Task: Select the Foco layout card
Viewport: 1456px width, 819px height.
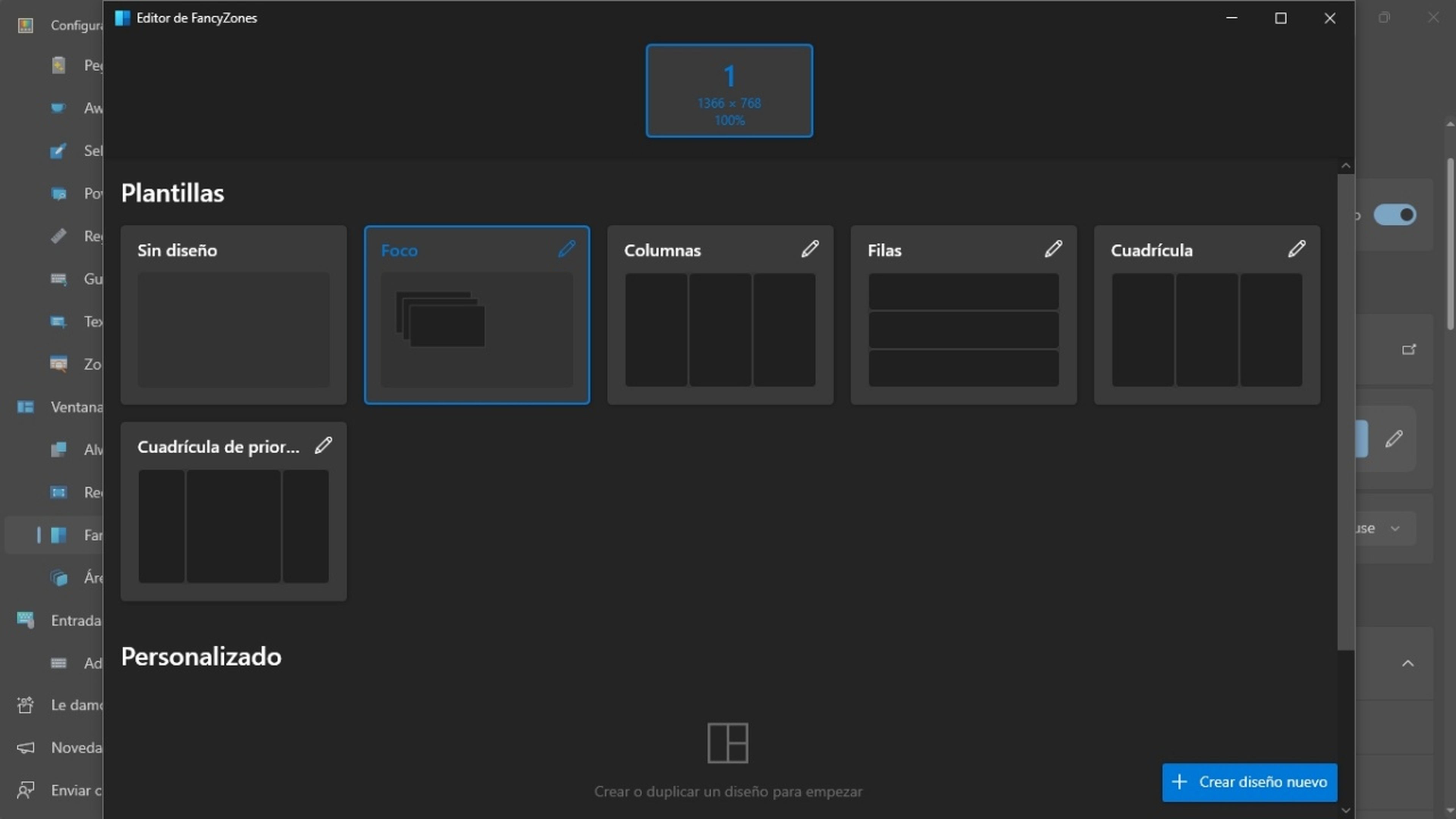Action: [x=477, y=315]
